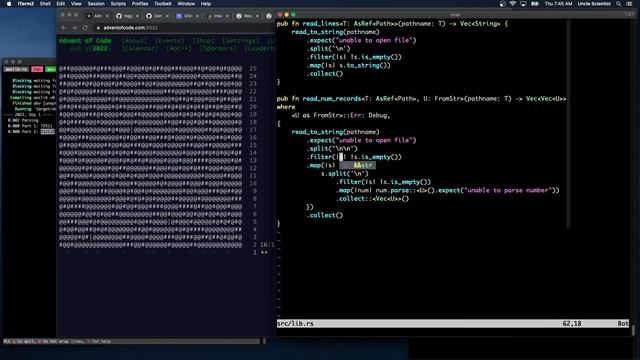The width and height of the screenshot is (640, 360).
Task: Click the browser forward arrow
Action: 74,28
